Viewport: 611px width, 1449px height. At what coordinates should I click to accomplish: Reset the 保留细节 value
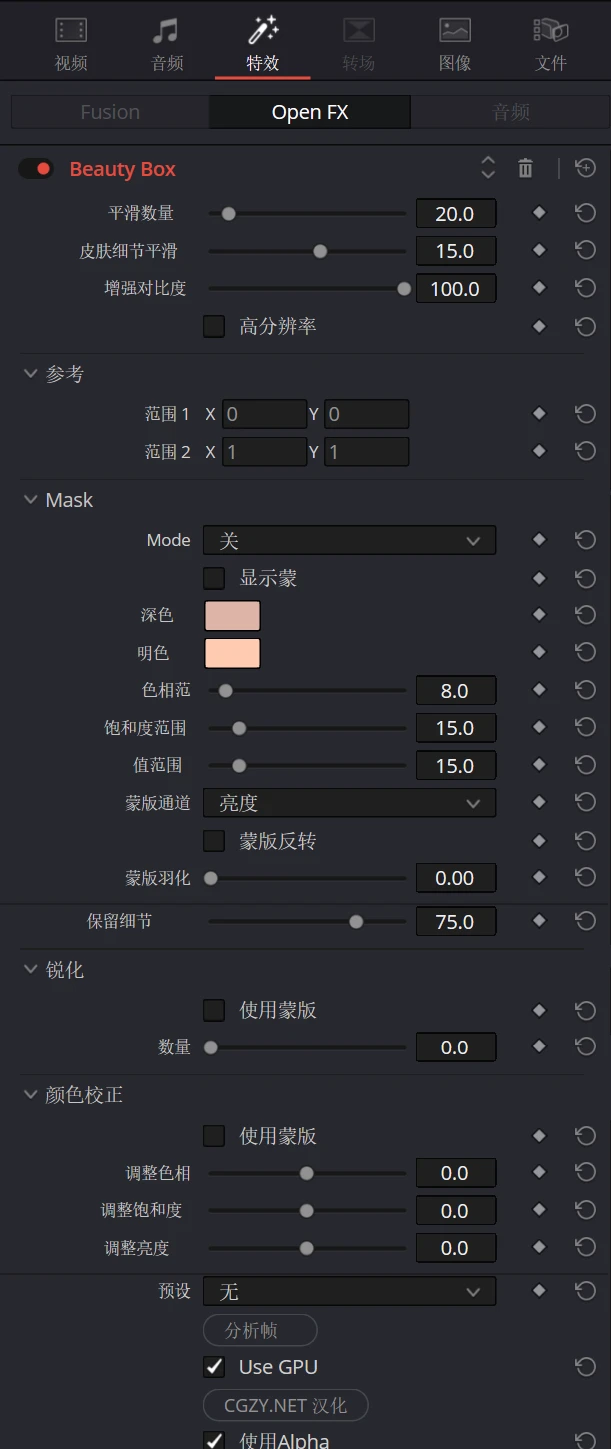[585, 921]
